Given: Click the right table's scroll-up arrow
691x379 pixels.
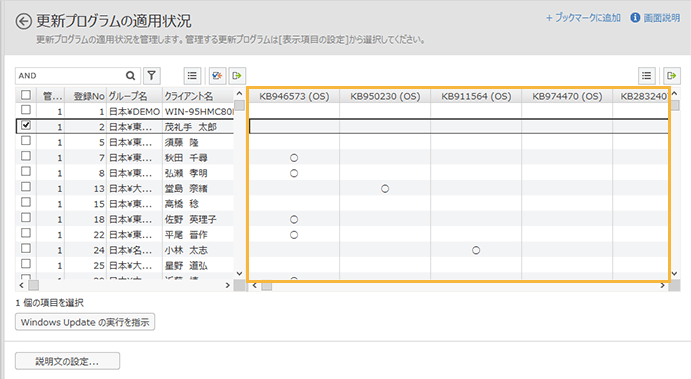Looking at the screenshot, I should tap(675, 93).
